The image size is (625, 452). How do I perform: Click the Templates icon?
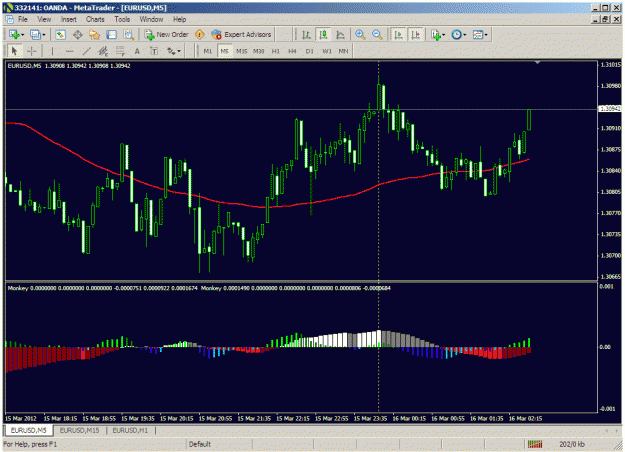(x=478, y=35)
